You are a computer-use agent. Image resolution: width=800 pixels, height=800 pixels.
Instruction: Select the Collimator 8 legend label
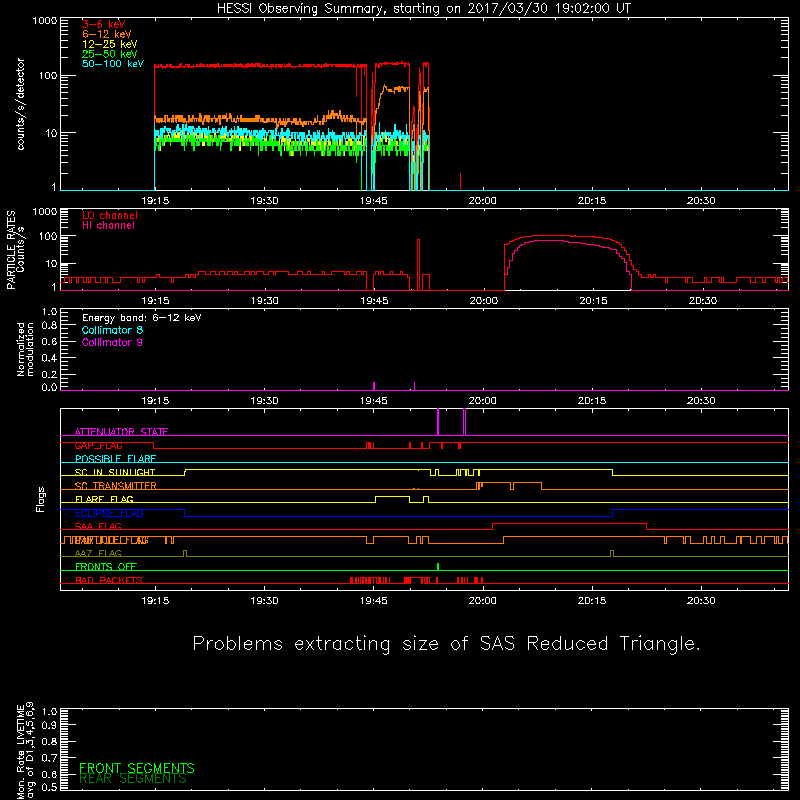click(113, 330)
